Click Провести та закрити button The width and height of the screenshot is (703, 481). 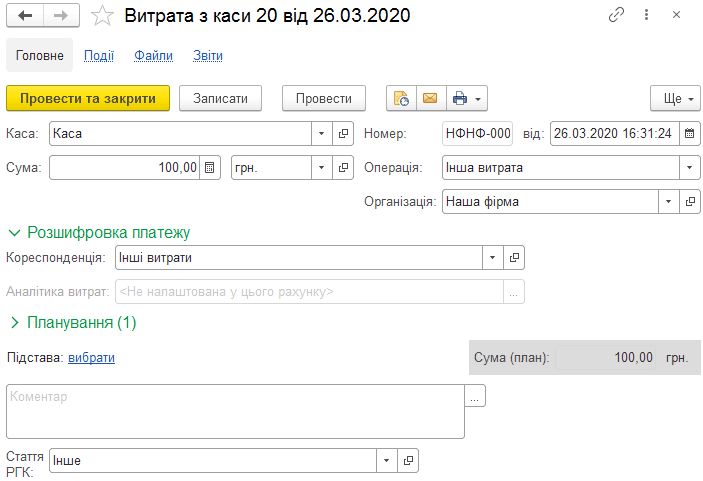coord(88,98)
